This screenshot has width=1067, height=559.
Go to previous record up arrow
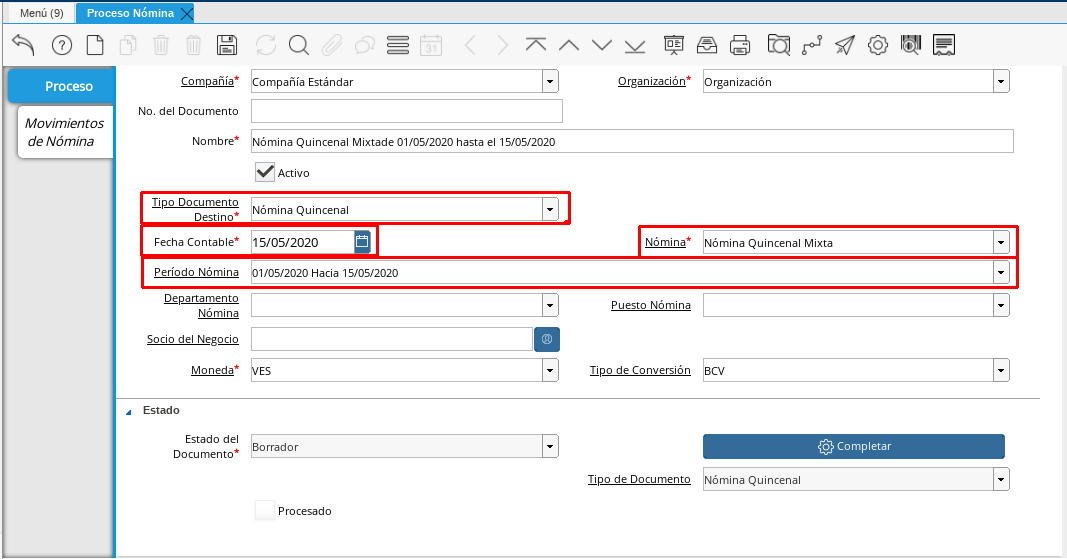pyautogui.click(x=569, y=45)
